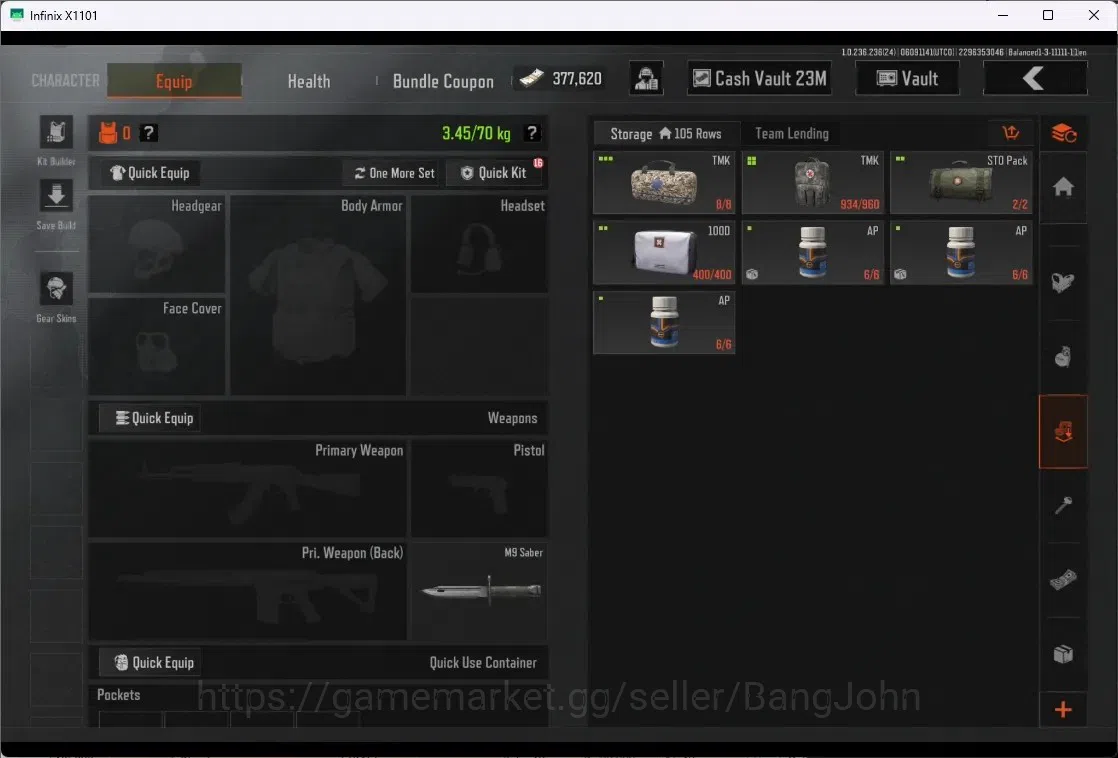Select the armor vest category icon
The width and height of the screenshot is (1118, 758).
[1063, 282]
